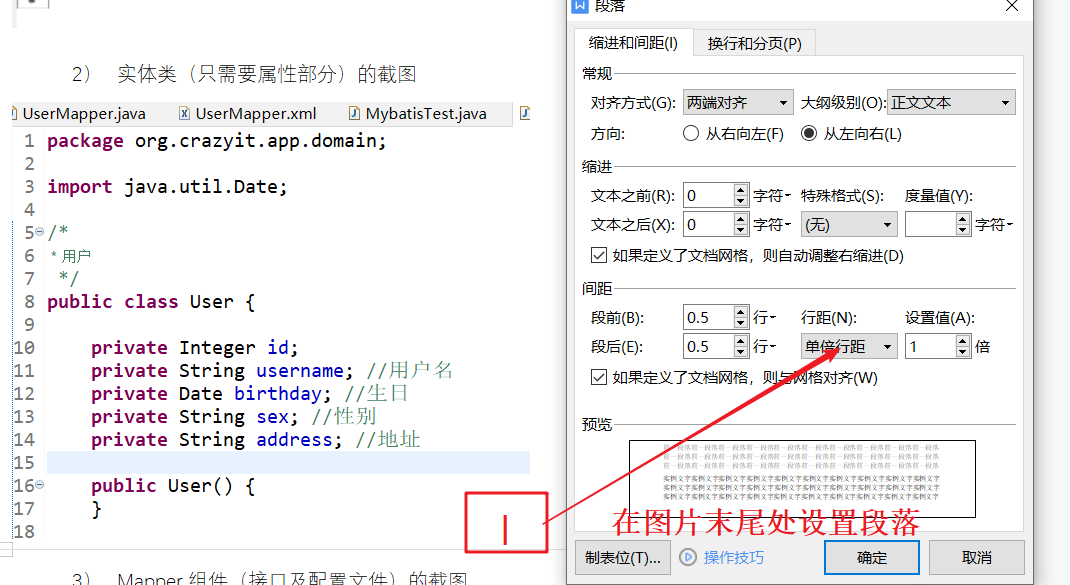Click 'public User() {' code line

[x=173, y=486]
